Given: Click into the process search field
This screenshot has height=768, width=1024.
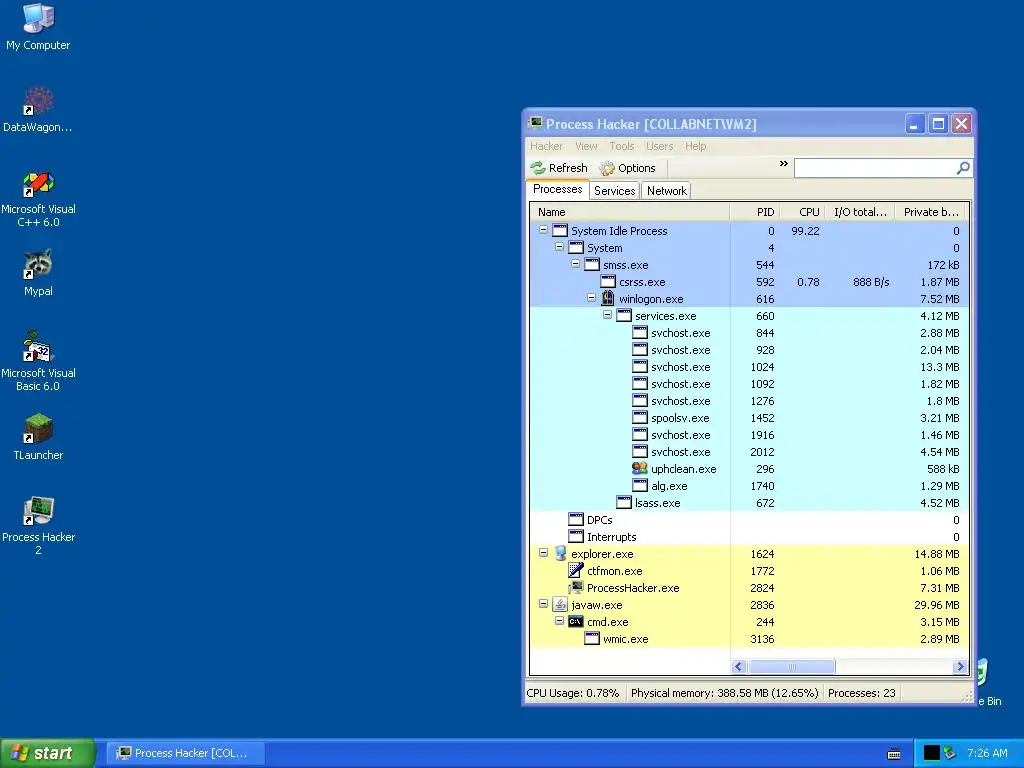Looking at the screenshot, I should [x=874, y=168].
